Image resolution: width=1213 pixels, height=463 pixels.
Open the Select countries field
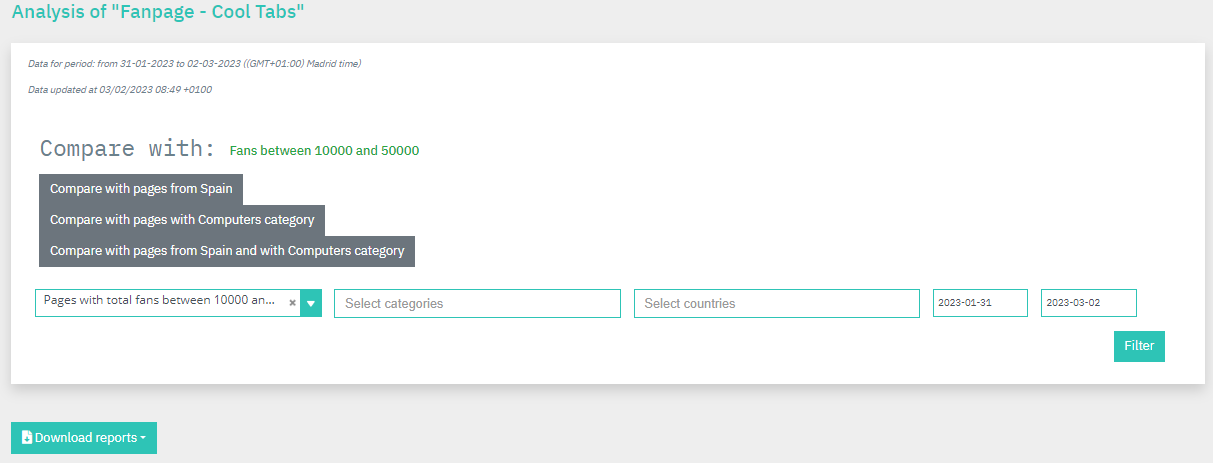point(777,303)
